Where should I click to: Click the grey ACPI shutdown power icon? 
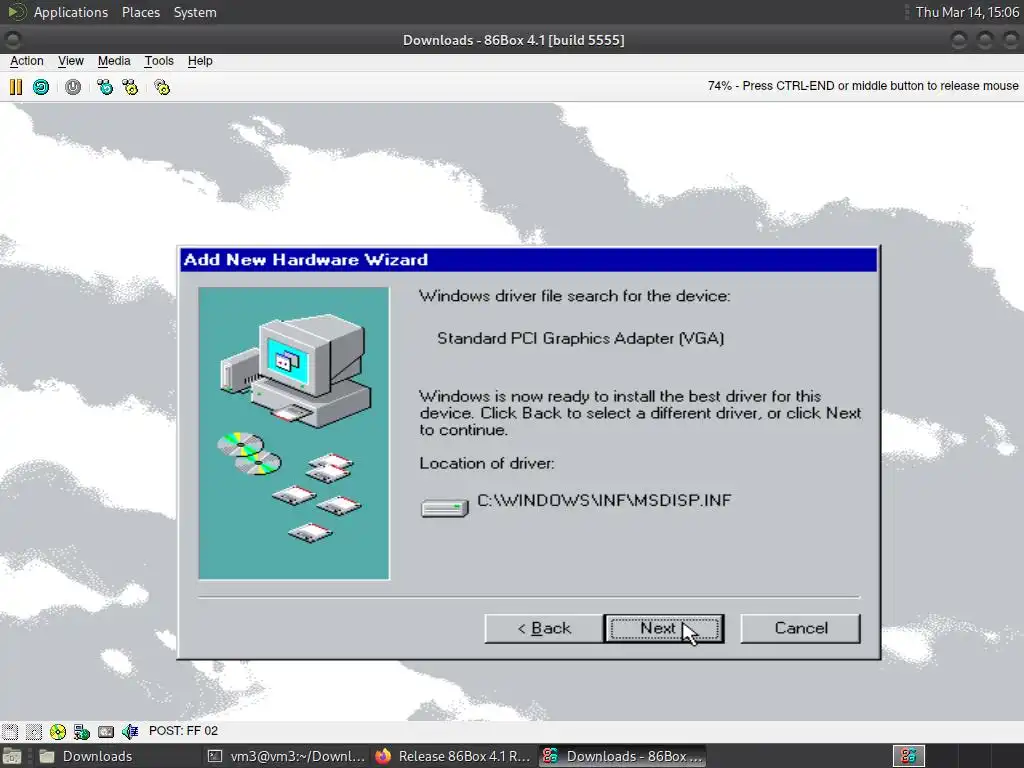tap(72, 87)
